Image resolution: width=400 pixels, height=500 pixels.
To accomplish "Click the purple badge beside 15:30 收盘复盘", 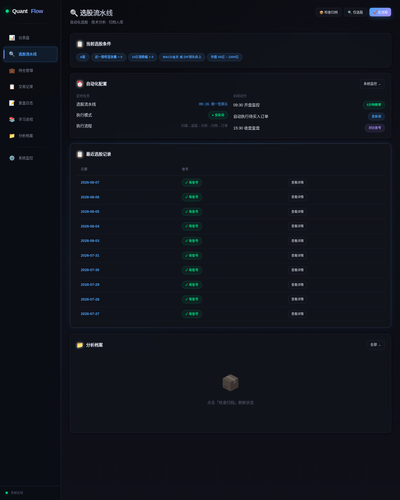I will pos(375,128).
